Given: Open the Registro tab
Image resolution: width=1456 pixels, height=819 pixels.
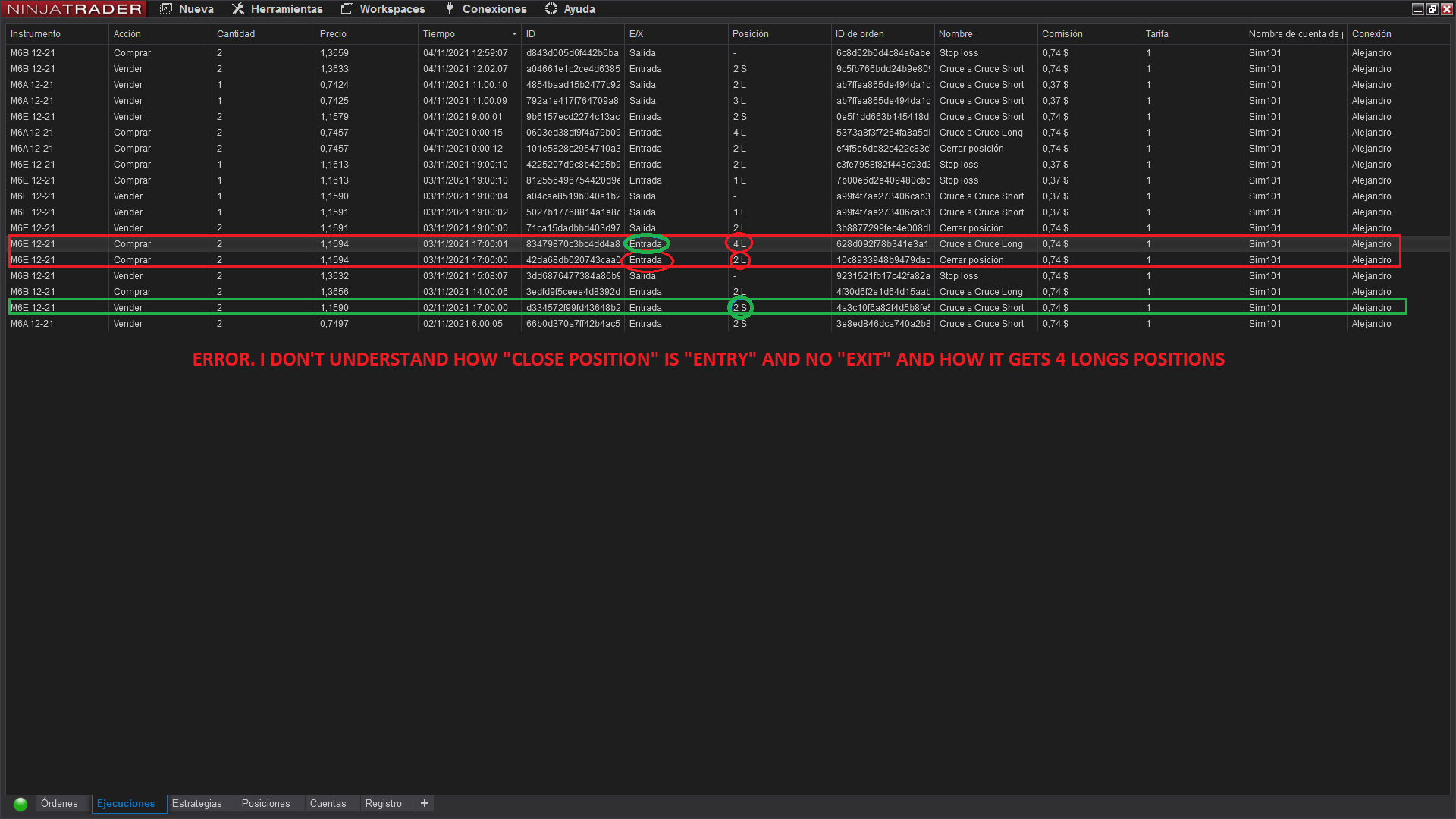Looking at the screenshot, I should coord(383,804).
